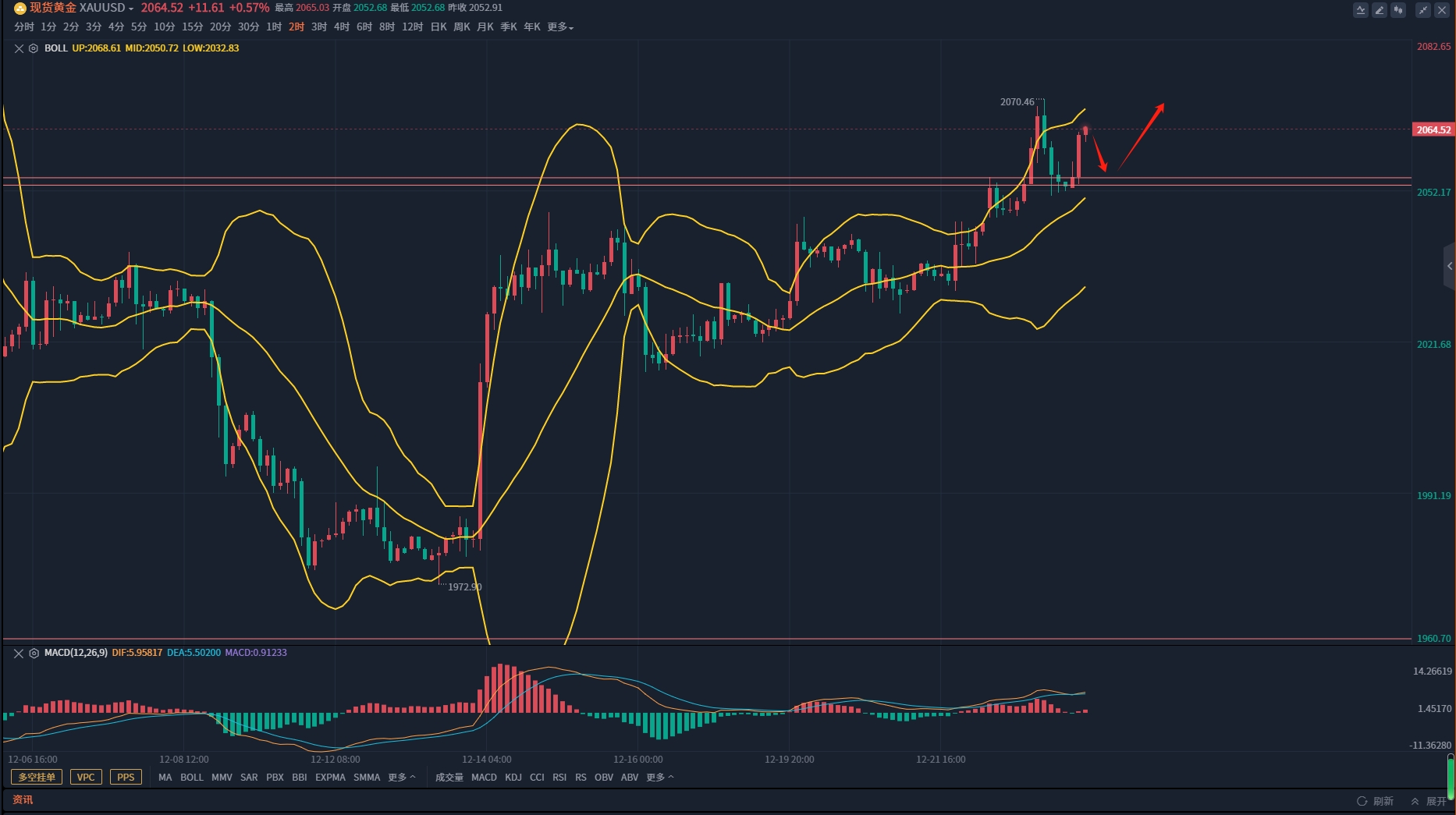Viewport: 1456px width, 815px height.
Task: Switch to the 年K timeframe
Action: [x=532, y=27]
